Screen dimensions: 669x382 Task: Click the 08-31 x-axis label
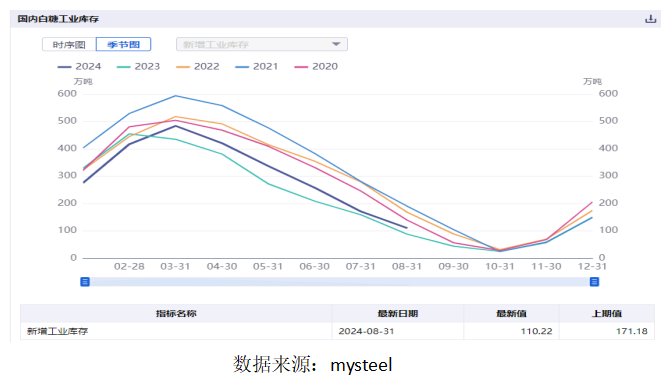[x=407, y=267]
